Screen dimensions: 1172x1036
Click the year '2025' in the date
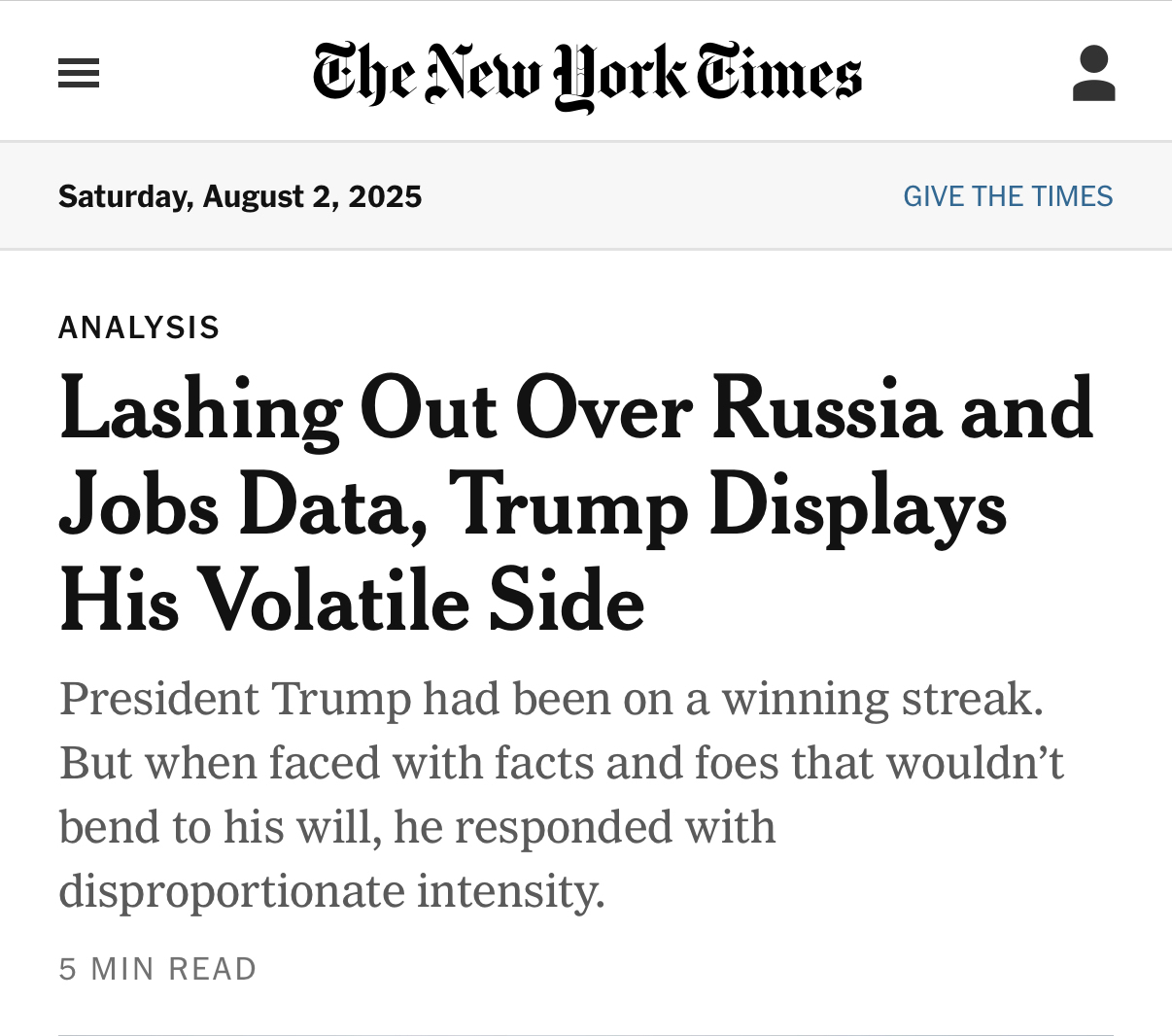click(385, 196)
